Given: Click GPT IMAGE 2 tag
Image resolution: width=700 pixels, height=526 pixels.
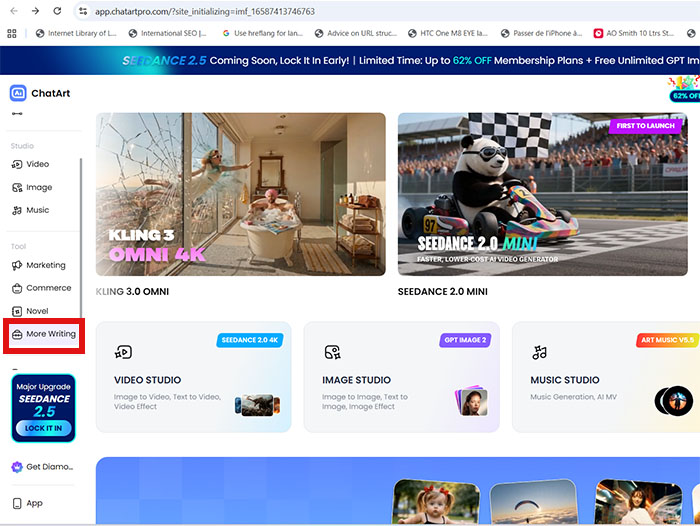Looking at the screenshot, I should (x=465, y=340).
